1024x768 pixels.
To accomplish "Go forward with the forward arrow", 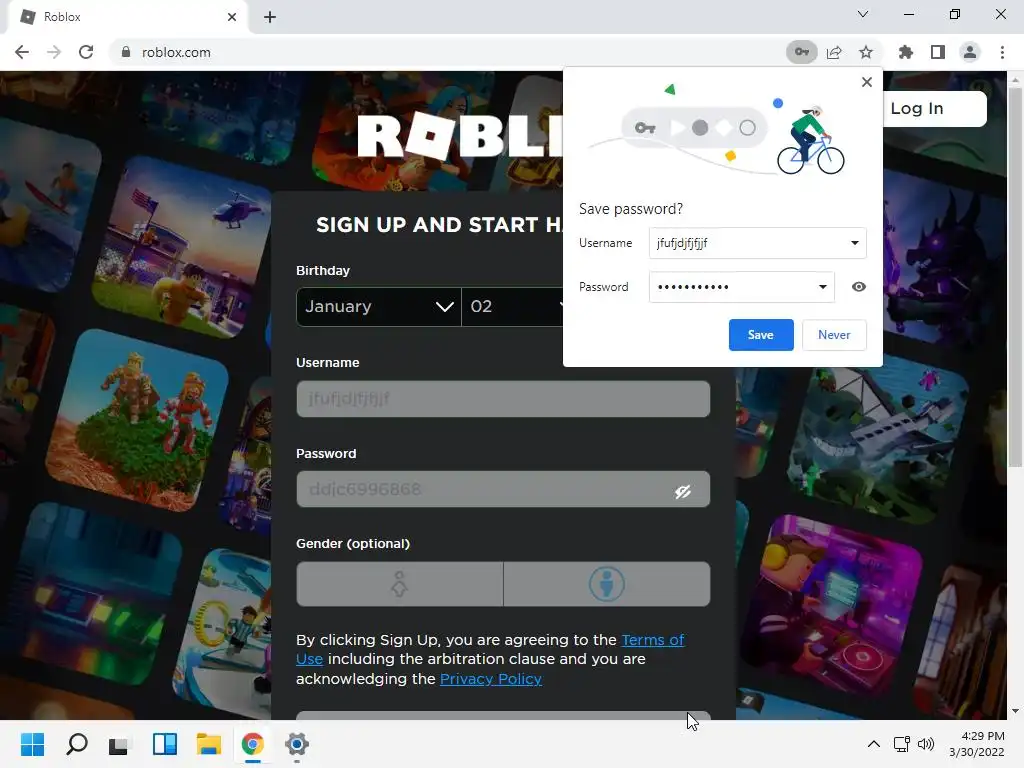I will 54,52.
